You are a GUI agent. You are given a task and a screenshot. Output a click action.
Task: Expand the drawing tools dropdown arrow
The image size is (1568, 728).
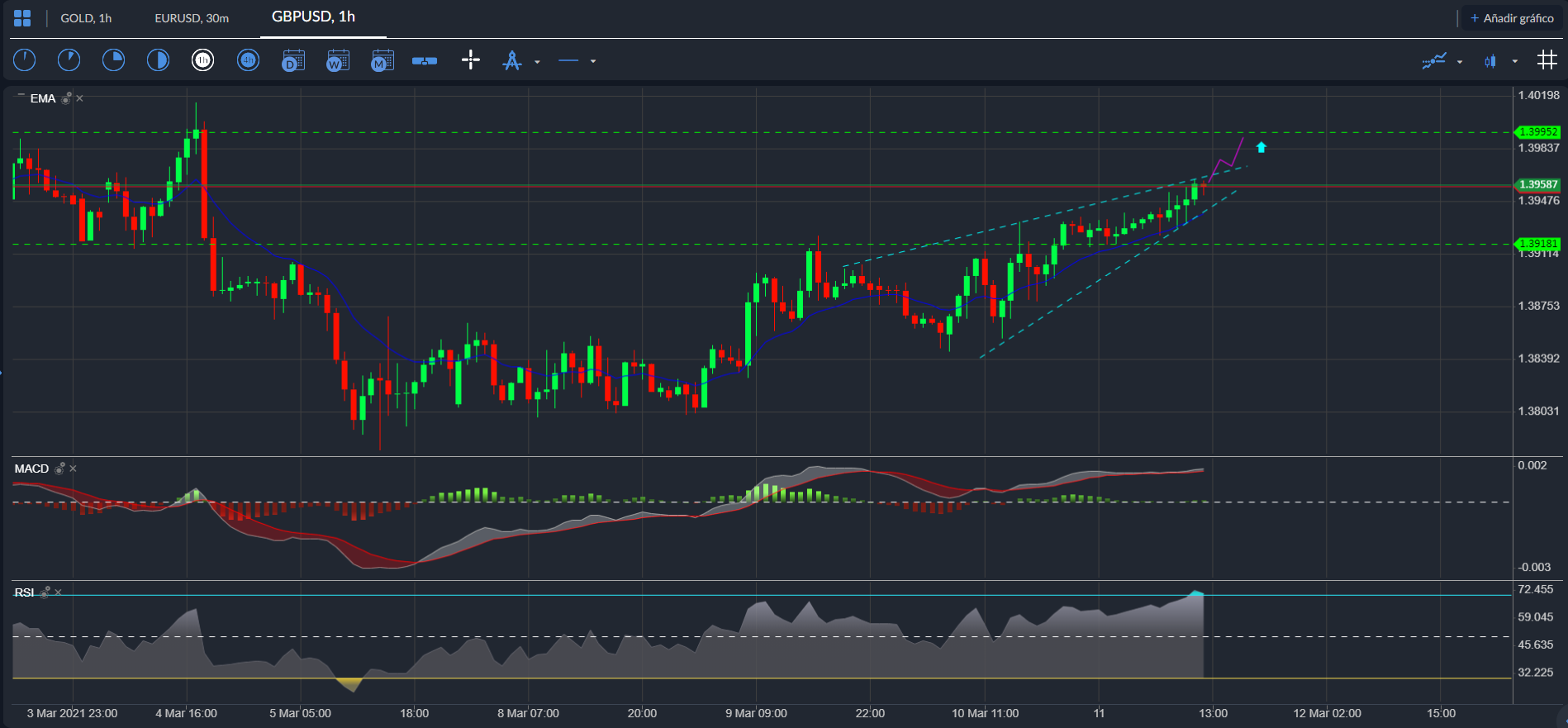(538, 62)
